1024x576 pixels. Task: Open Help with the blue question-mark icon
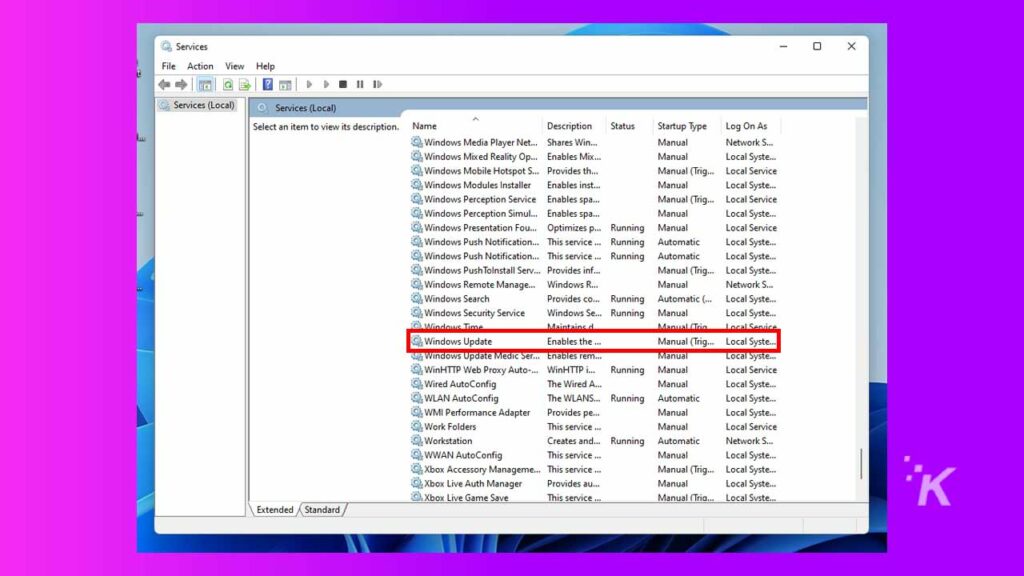[268, 84]
